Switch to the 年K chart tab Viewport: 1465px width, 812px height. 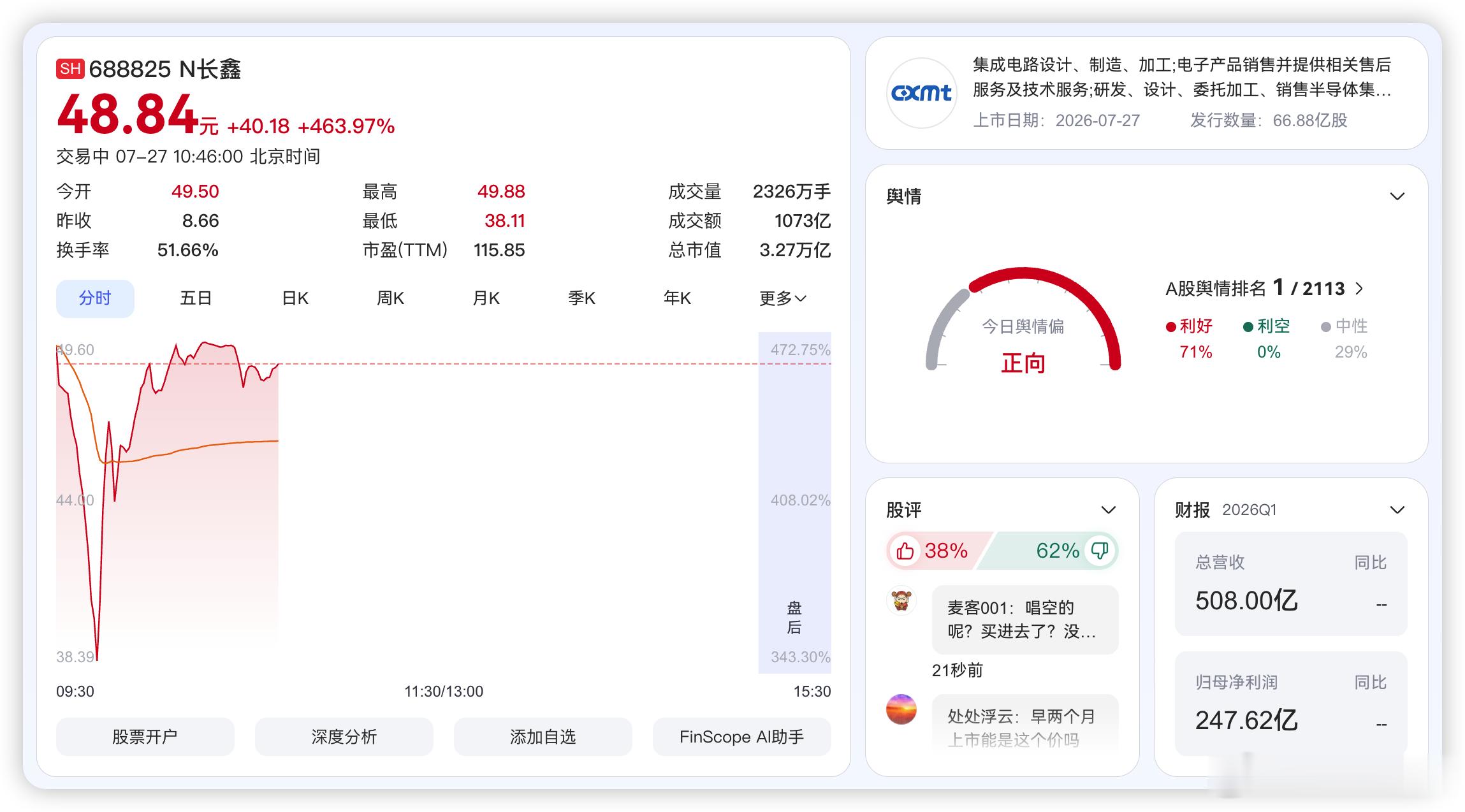677,298
